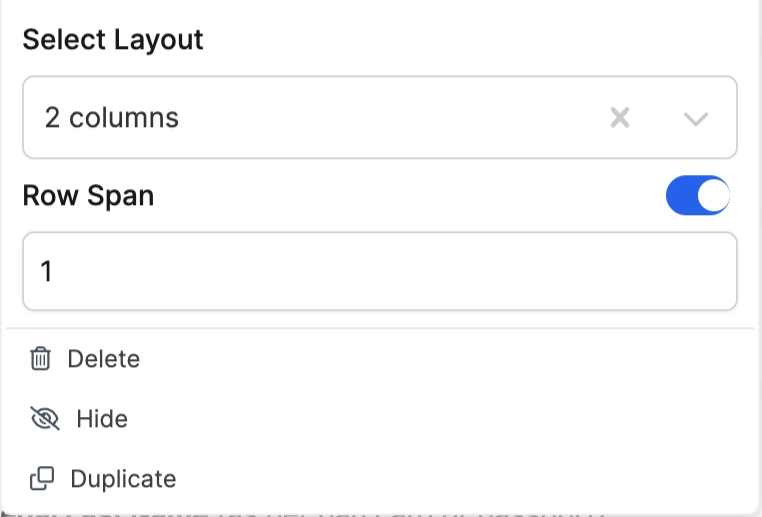
Task: Click the word "Hide" beside the eye icon
Action: click(102, 419)
